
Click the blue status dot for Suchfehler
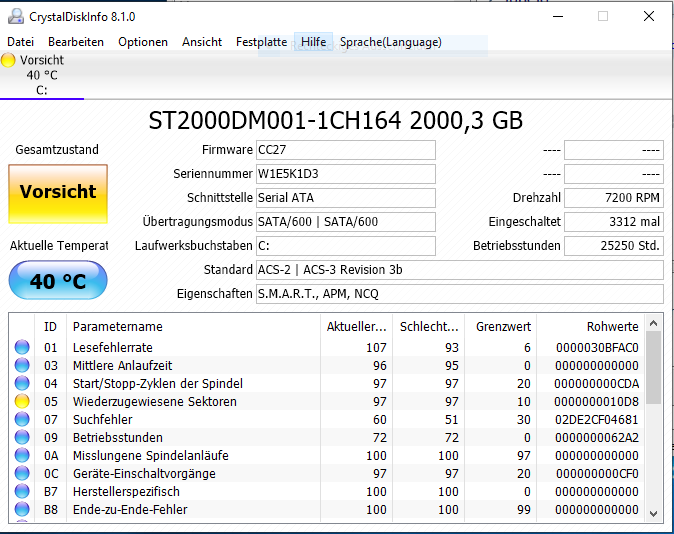point(22,419)
